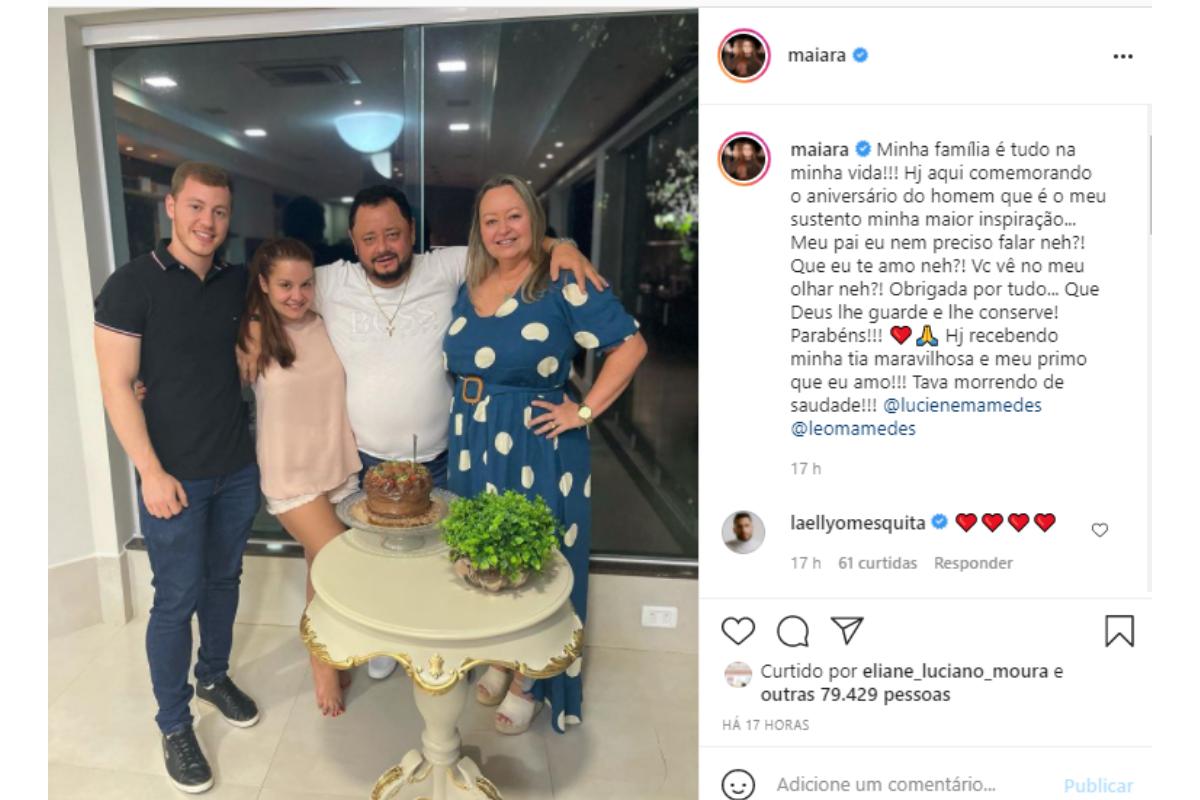Viewport: 1200px width, 800px height.
Task: View list of outras 79.429 pessoas
Action: 855,694
